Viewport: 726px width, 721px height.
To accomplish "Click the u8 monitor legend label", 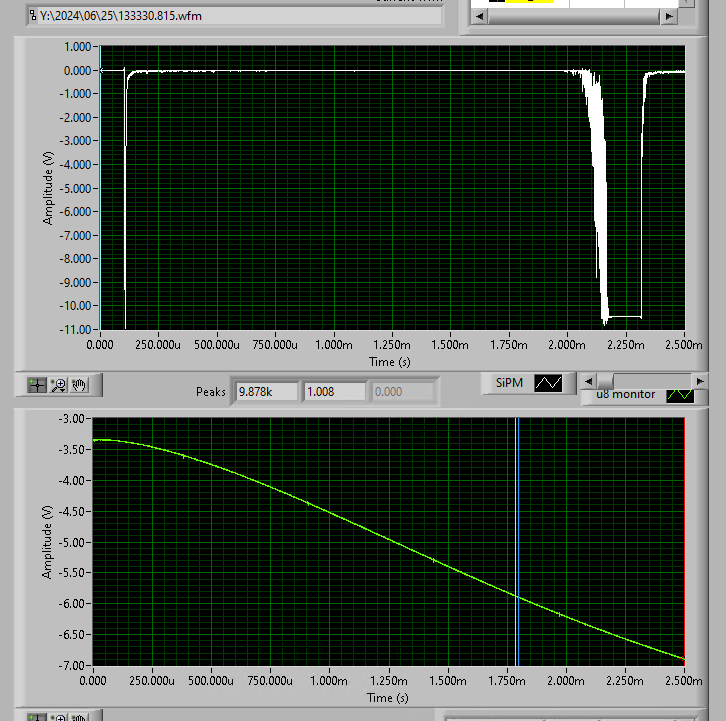I will 626,394.
